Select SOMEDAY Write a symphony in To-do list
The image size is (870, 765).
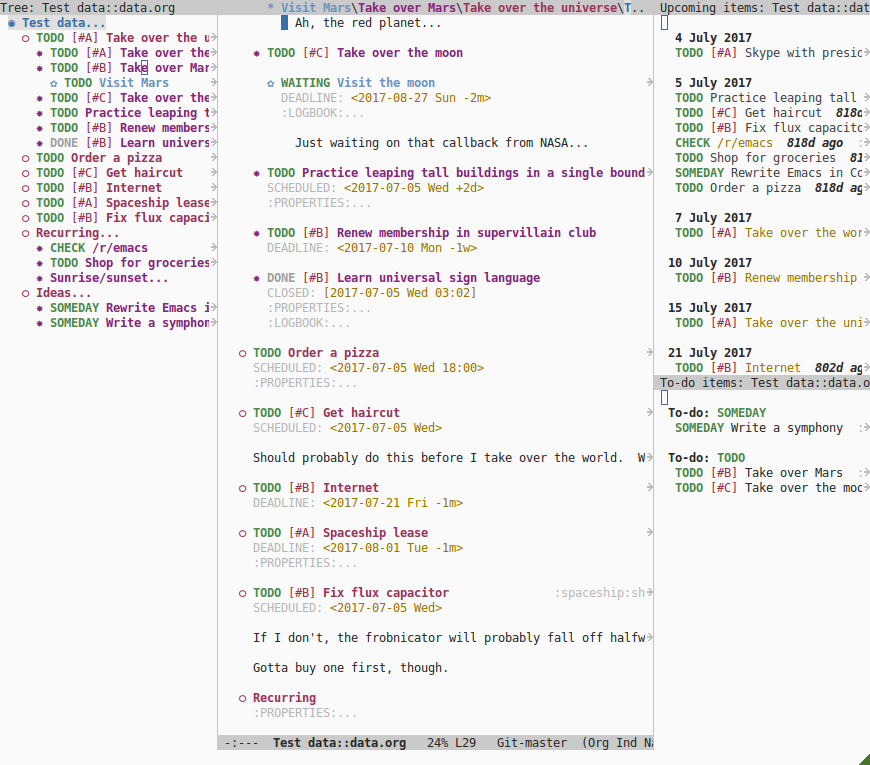click(x=759, y=428)
